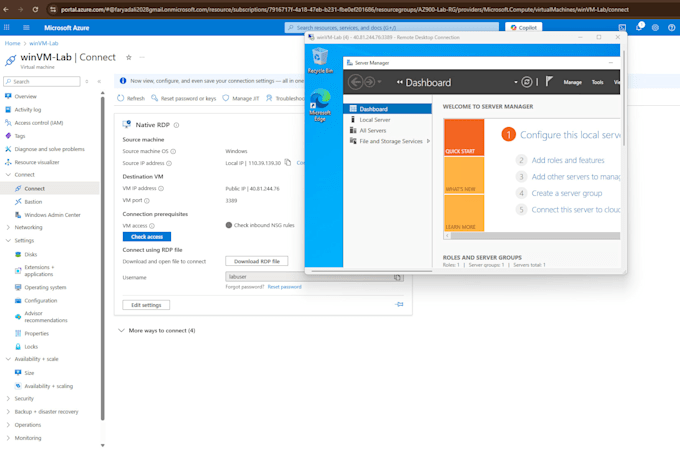Click Server Manager refresh icon

526,82
